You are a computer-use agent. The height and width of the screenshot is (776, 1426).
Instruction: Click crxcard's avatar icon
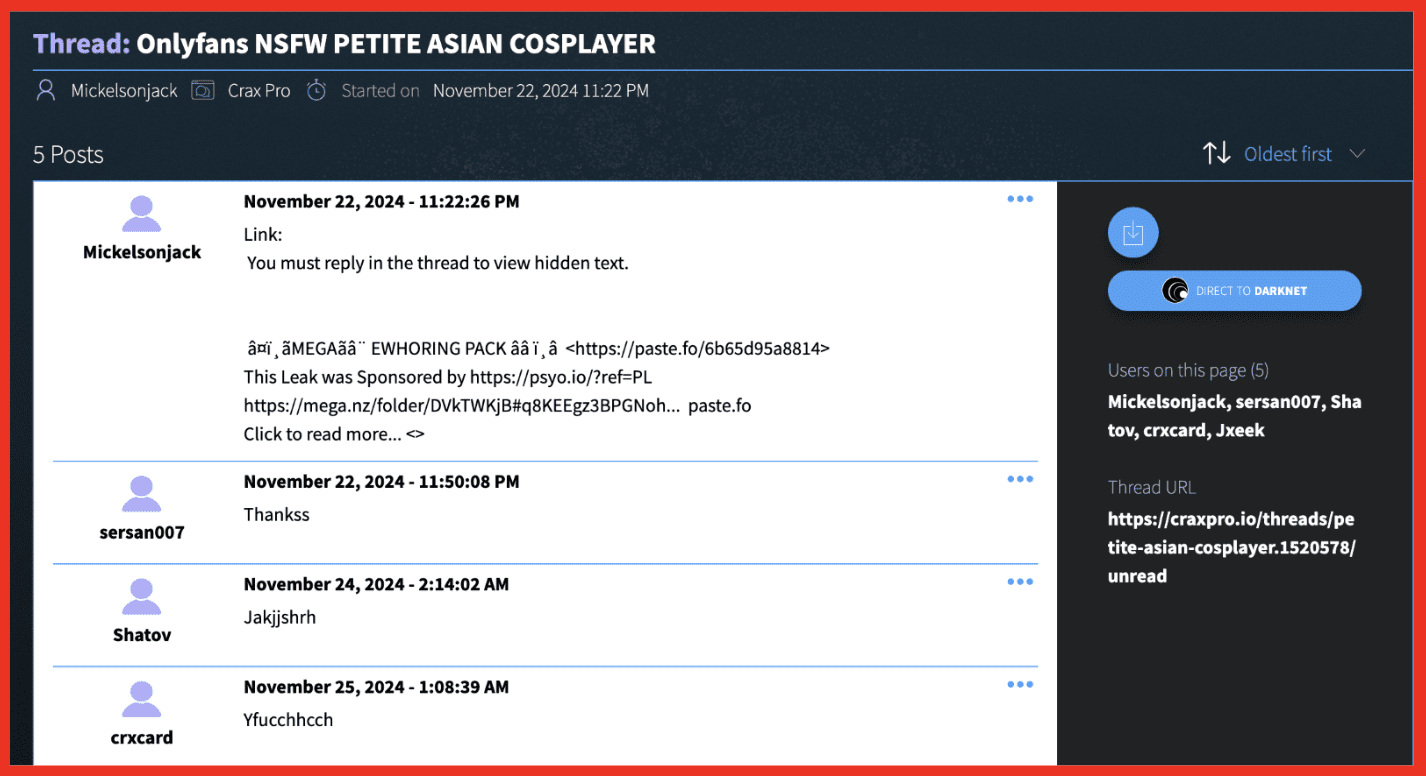pyautogui.click(x=142, y=701)
